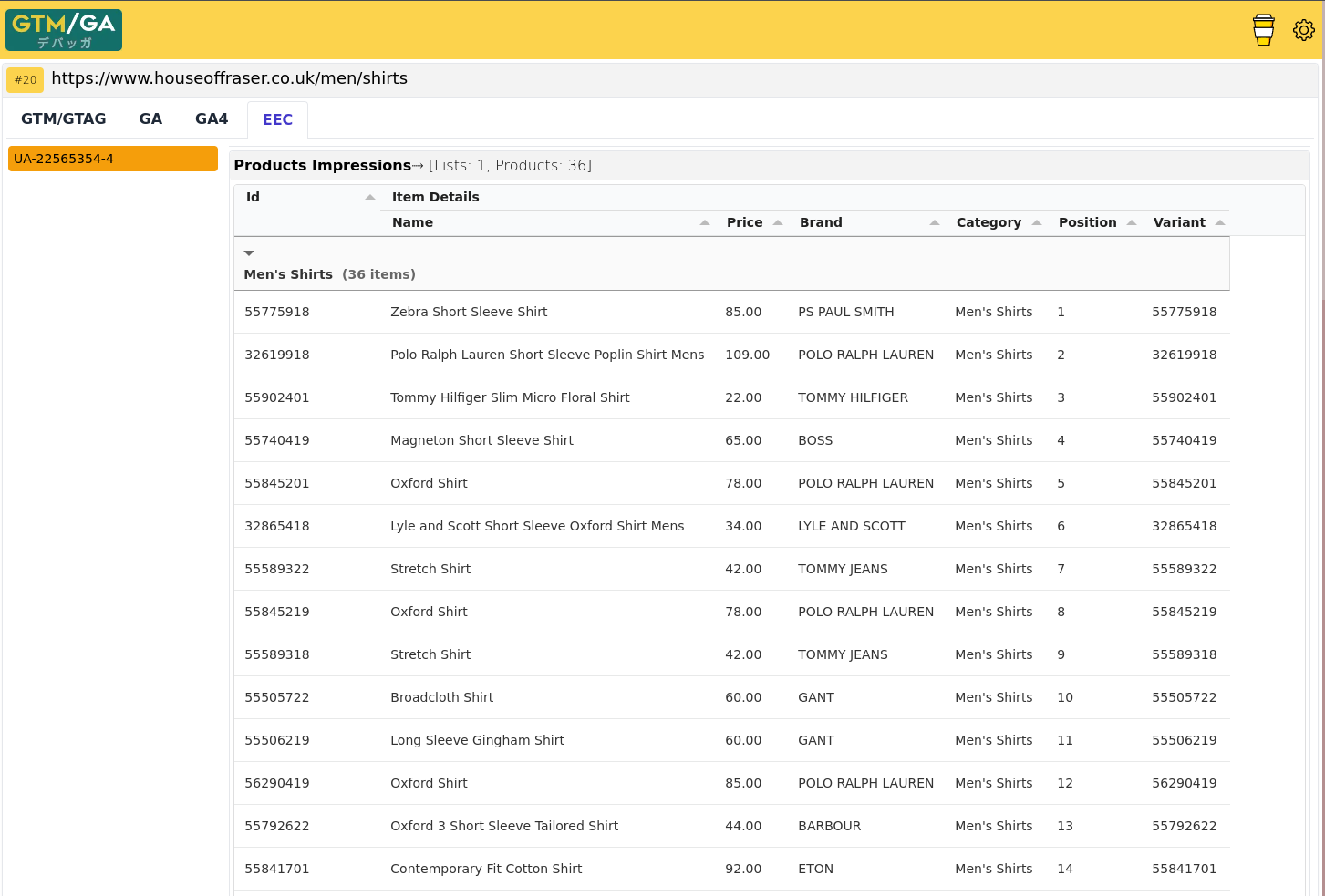
Task: Select Long Sleeve Gingham Shirt name cell
Action: 477,740
